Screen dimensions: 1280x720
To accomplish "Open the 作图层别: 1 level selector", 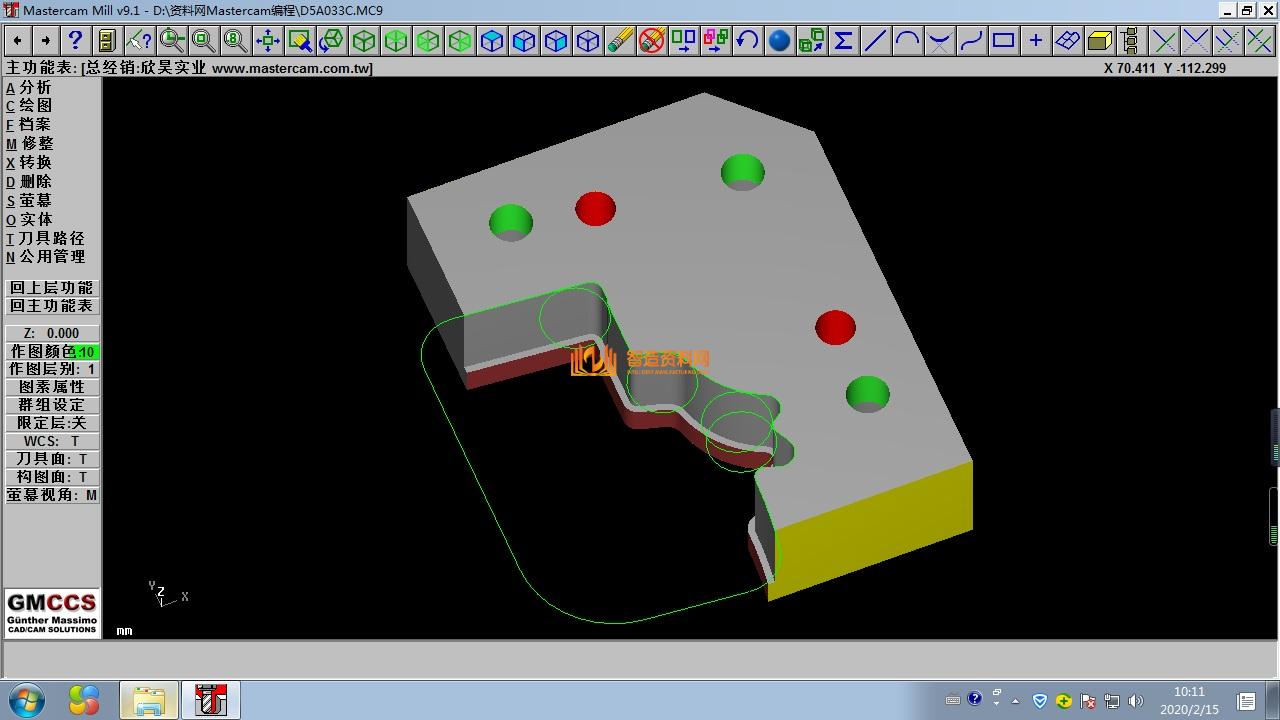I will pos(52,369).
